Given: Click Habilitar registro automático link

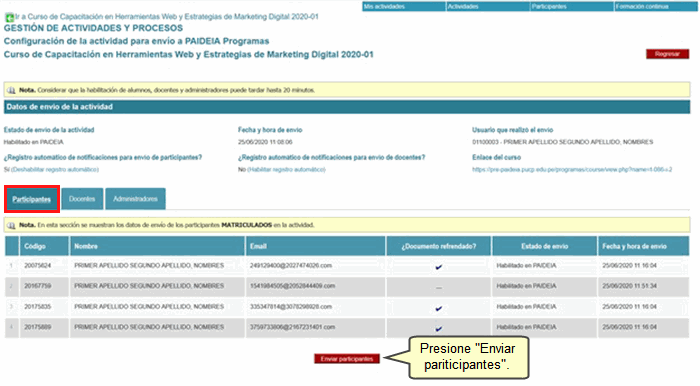Looking at the screenshot, I should (286, 170).
